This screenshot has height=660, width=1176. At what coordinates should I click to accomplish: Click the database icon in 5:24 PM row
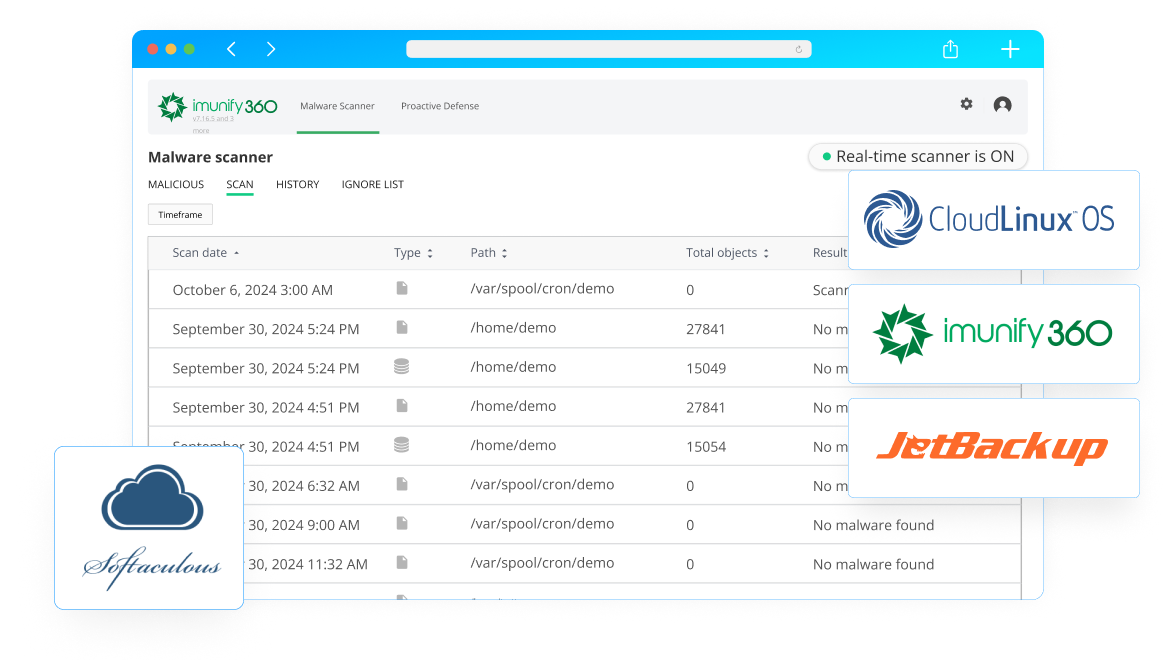tap(401, 367)
